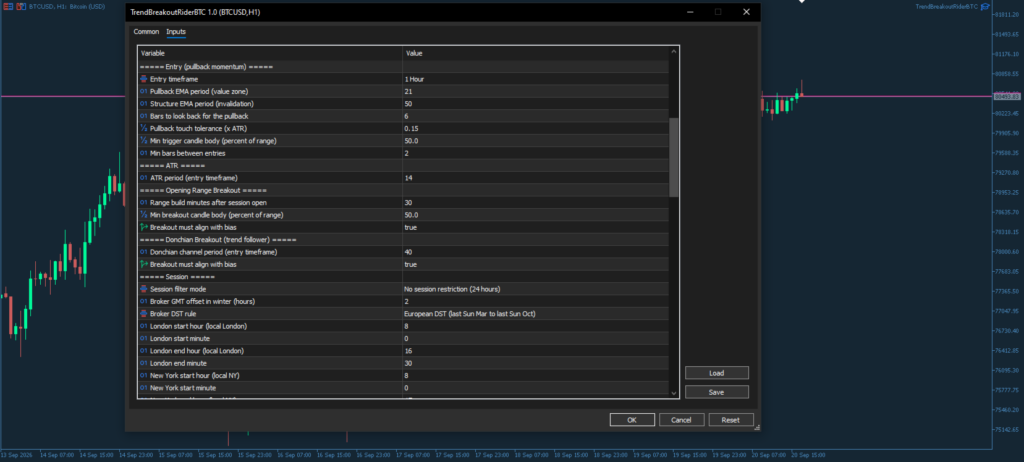Viewport: 1024px width, 462px height.
Task: Click the scrollbar down arrow in inputs list
Action: coord(674,392)
